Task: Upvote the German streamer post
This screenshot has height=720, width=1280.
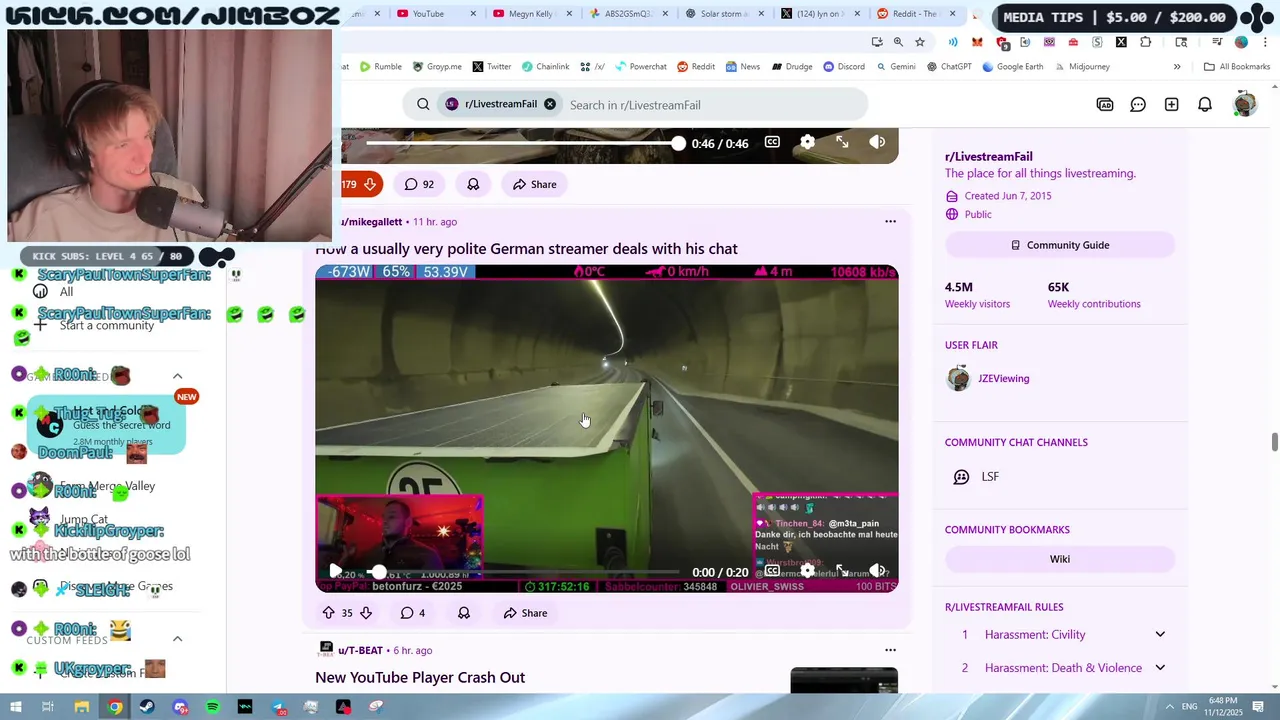Action: 328,613
